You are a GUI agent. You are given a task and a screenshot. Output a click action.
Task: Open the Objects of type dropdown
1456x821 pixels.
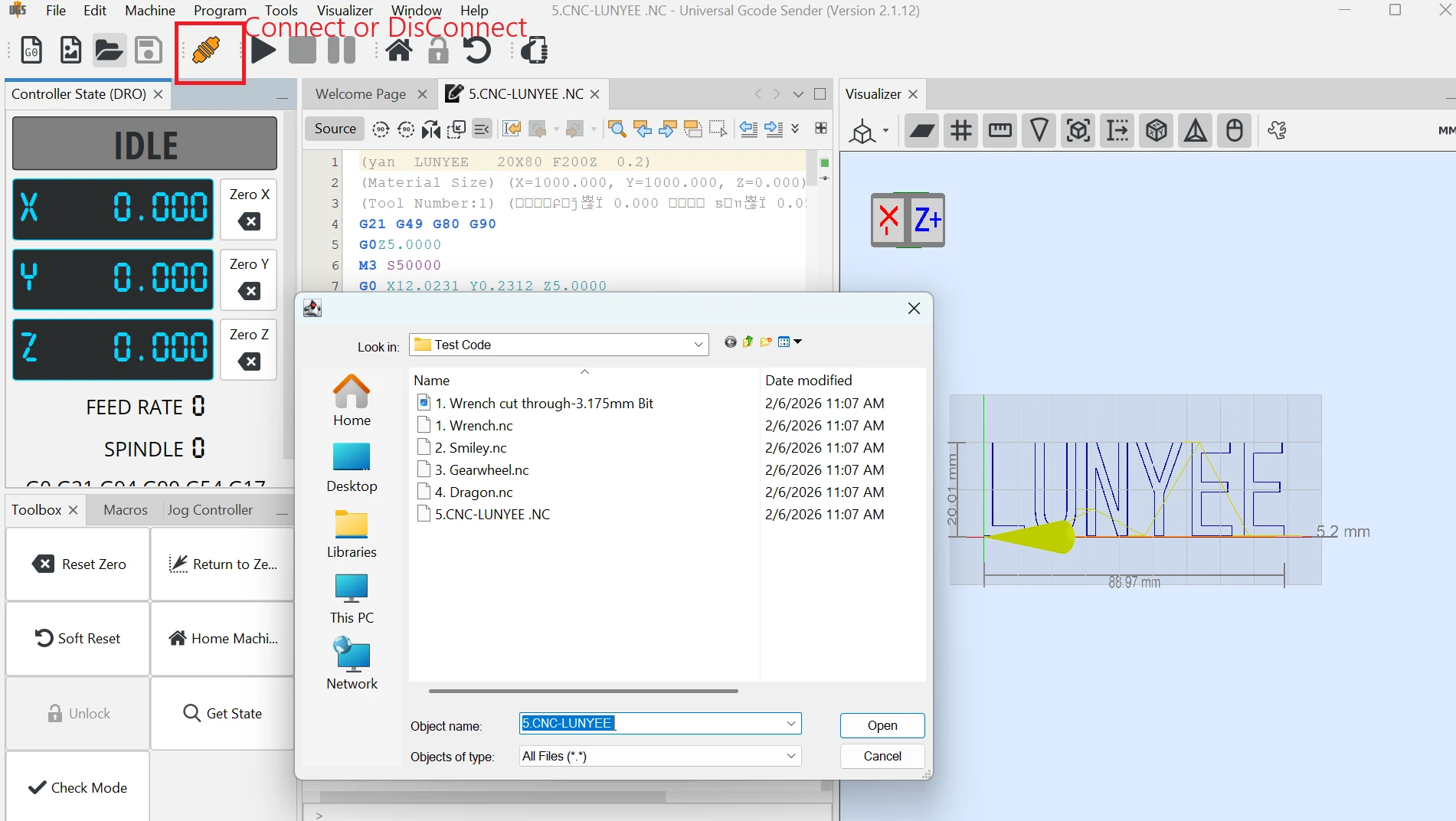click(x=791, y=756)
